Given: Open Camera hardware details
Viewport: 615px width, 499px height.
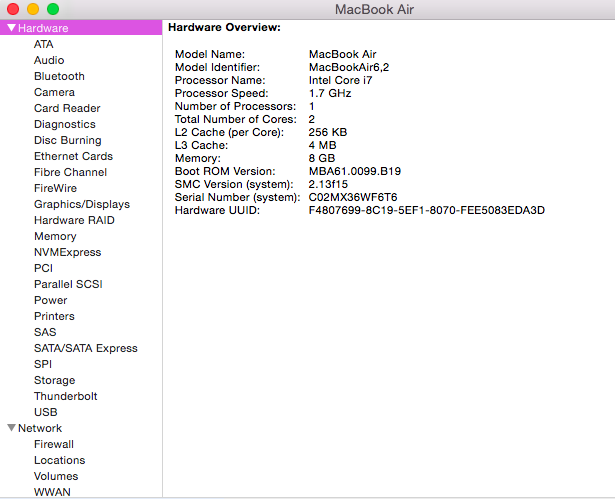Looking at the screenshot, I should pyautogui.click(x=54, y=92).
